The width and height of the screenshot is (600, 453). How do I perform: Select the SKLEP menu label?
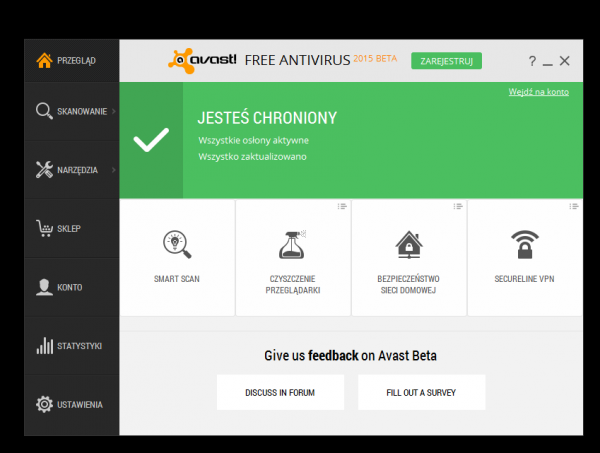[x=69, y=228]
